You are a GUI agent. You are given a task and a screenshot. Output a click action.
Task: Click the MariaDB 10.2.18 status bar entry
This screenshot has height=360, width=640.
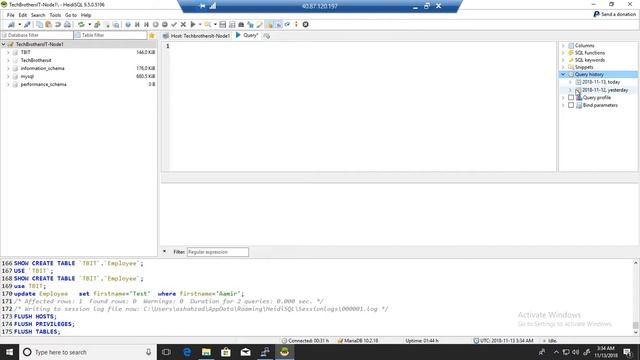coord(358,340)
